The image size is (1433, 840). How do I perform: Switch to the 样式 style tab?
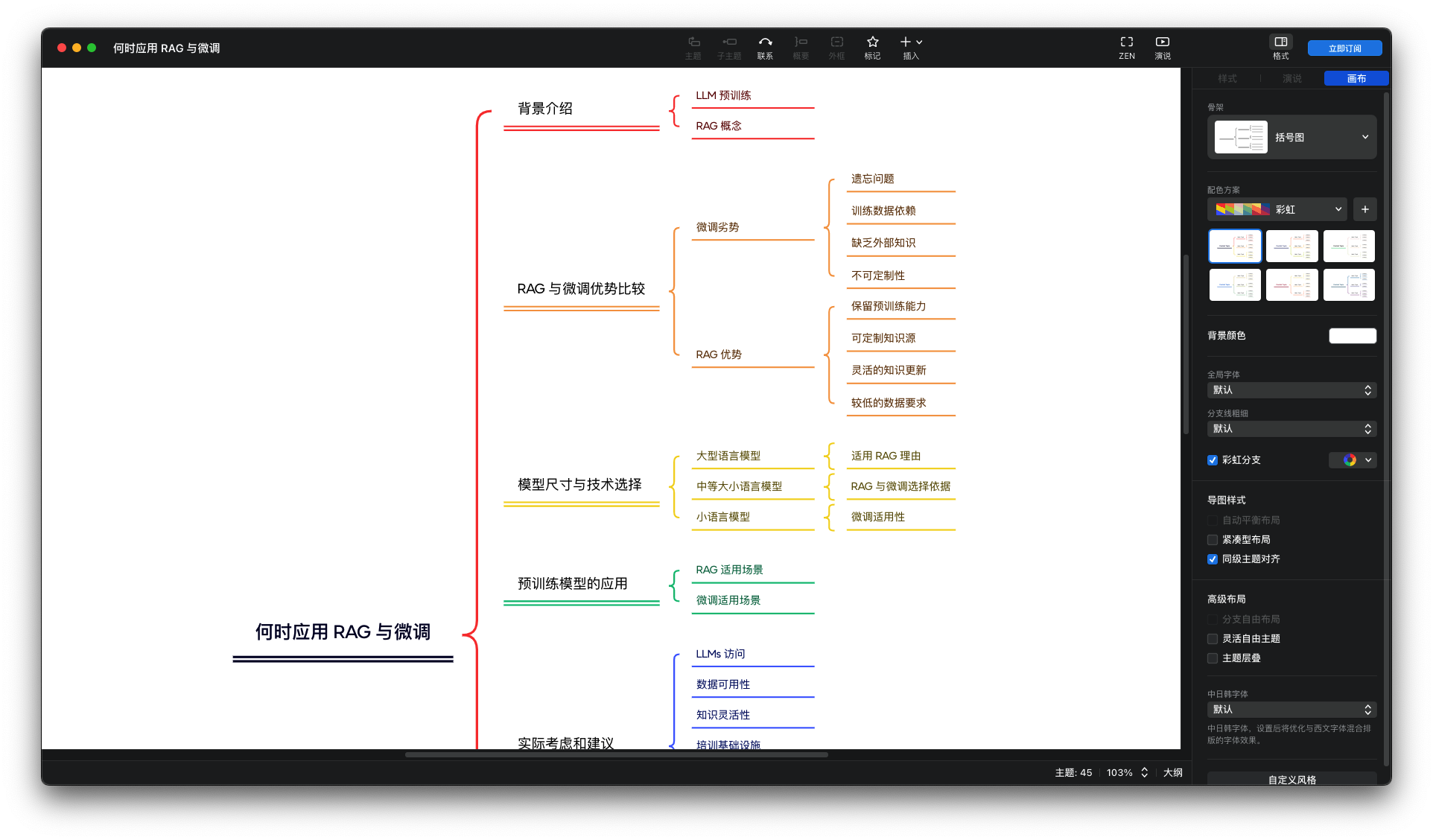pyautogui.click(x=1227, y=78)
